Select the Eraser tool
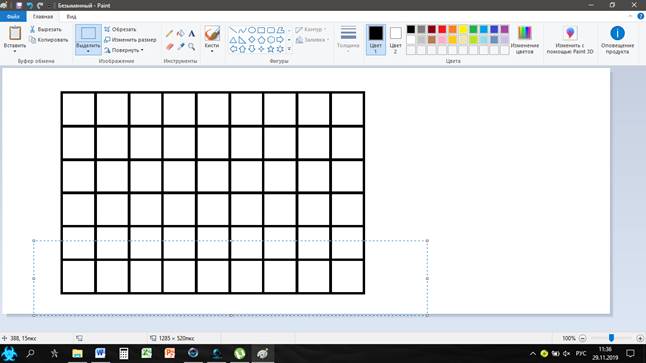This screenshot has width=646, height=363. [x=169, y=47]
